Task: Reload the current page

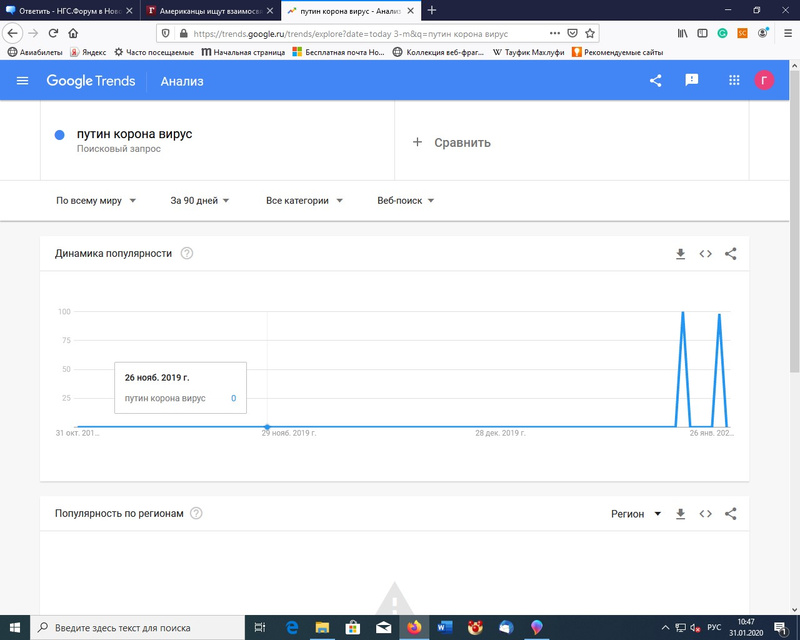Action: 53,34
